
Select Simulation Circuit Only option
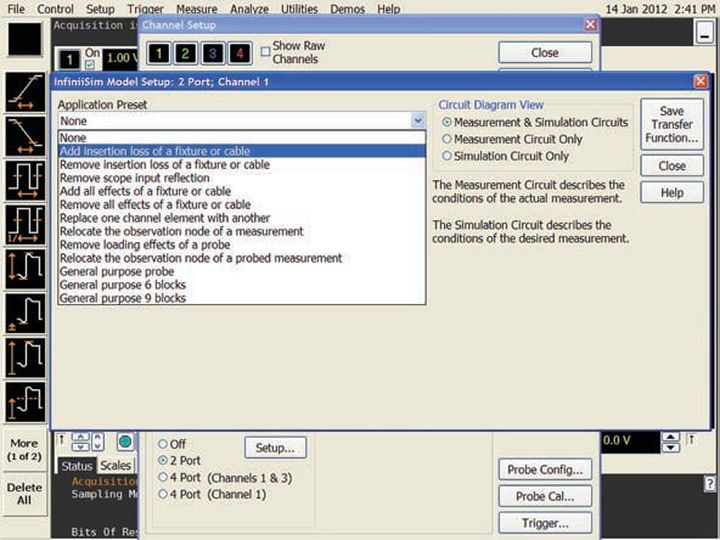[505, 156]
